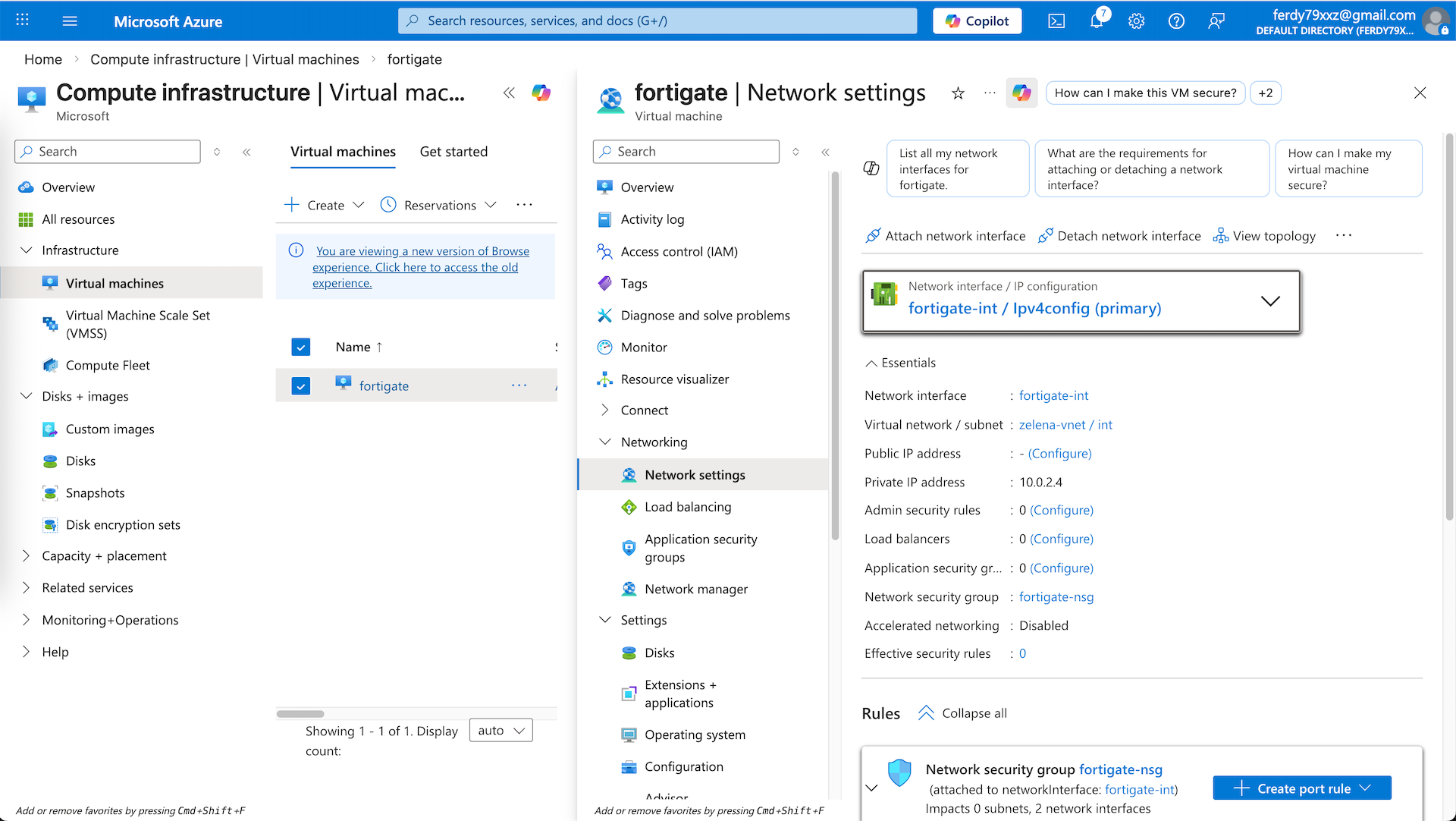Toggle the select-all Name header checkbox
This screenshot has height=821, width=1456.
(301, 347)
